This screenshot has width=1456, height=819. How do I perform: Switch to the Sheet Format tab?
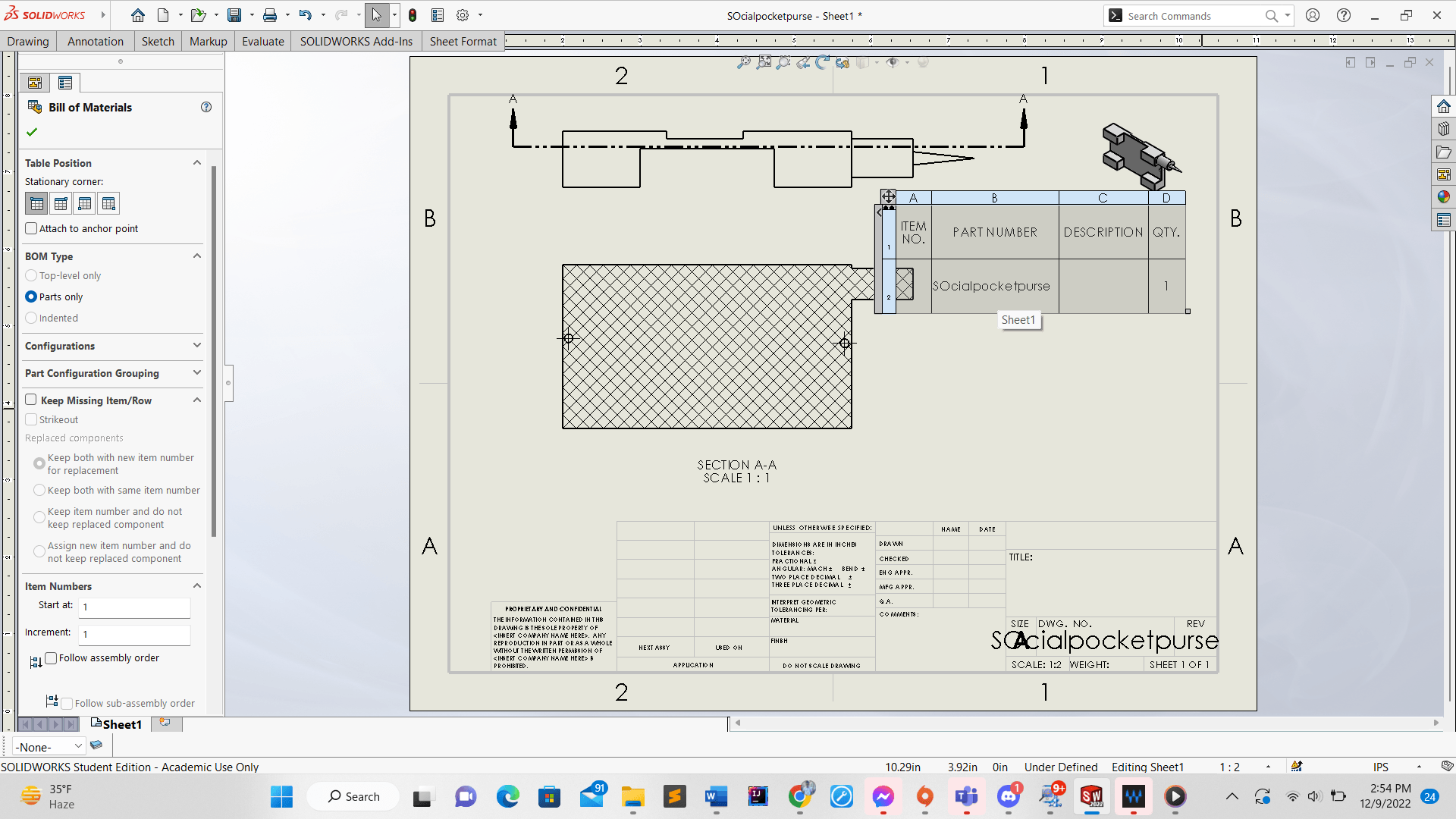coord(463,41)
